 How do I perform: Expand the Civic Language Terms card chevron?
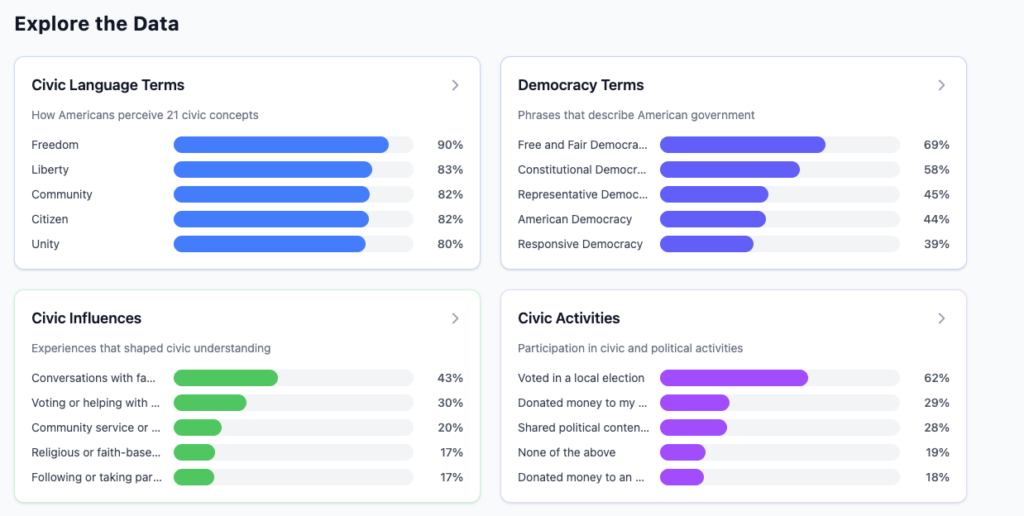(x=455, y=85)
